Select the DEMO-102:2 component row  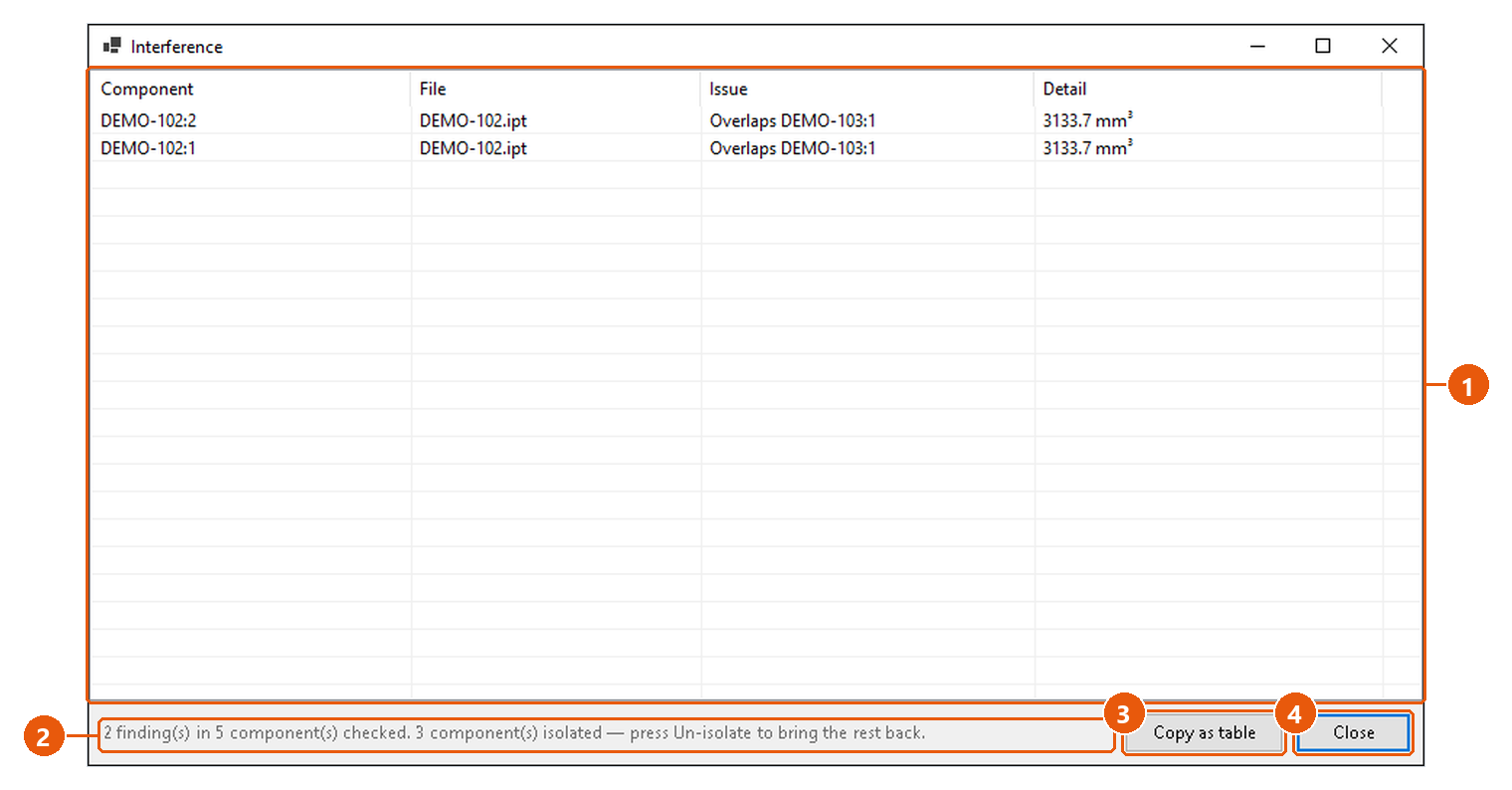(755, 120)
